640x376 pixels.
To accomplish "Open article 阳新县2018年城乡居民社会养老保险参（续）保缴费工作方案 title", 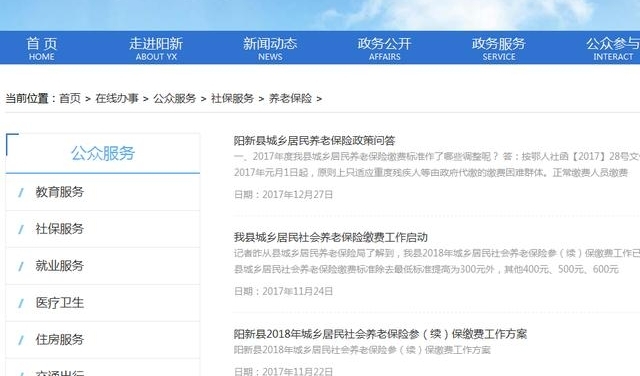I will click(x=380, y=334).
